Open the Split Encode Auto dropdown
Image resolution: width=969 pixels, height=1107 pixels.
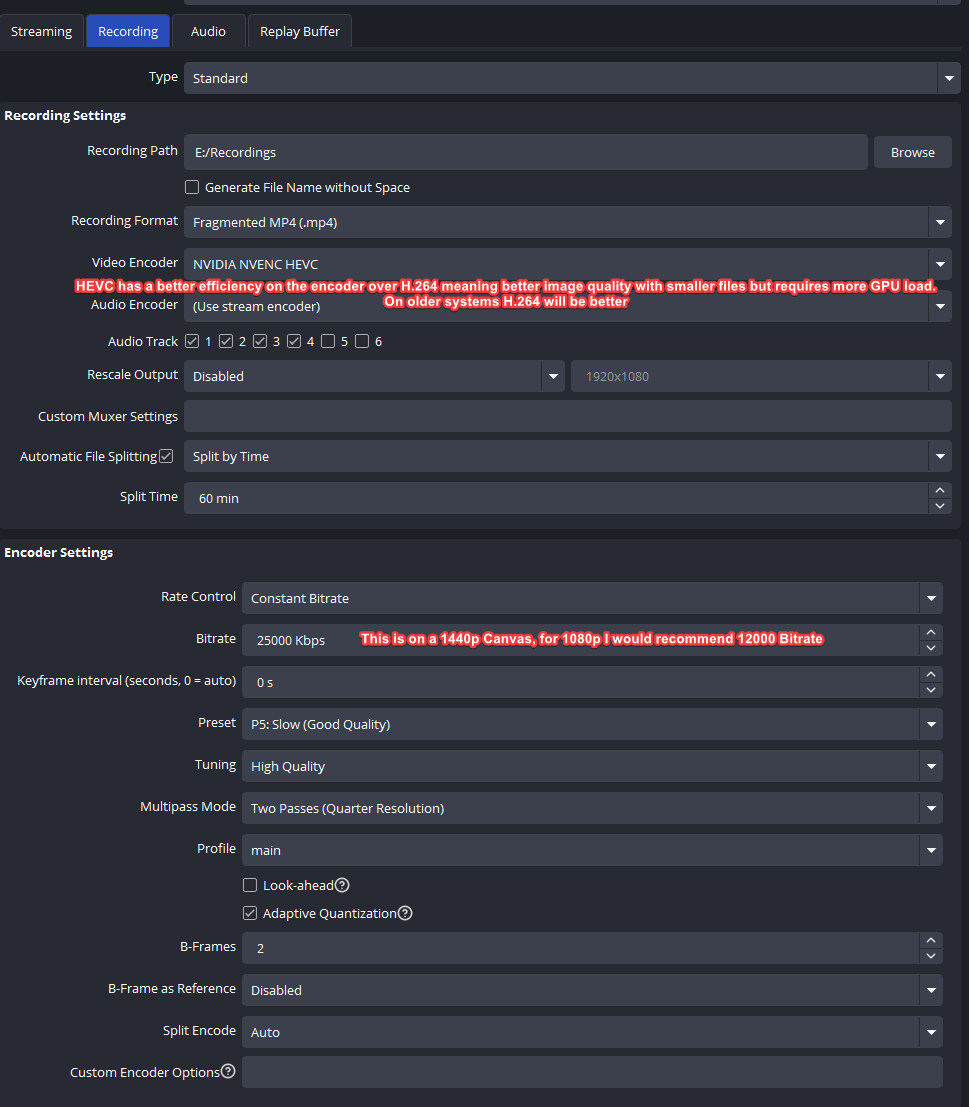click(592, 1032)
